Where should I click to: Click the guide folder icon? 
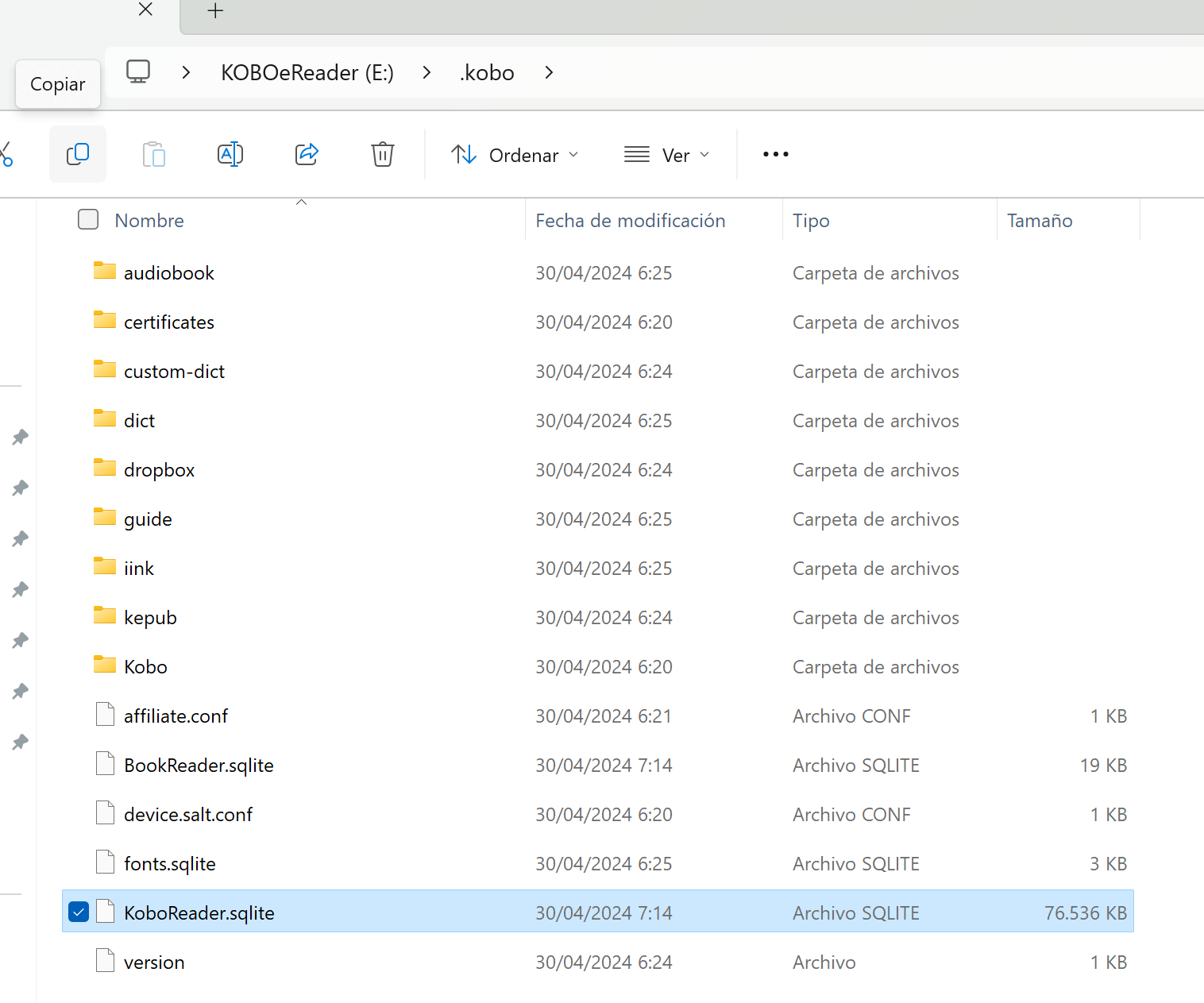click(105, 518)
